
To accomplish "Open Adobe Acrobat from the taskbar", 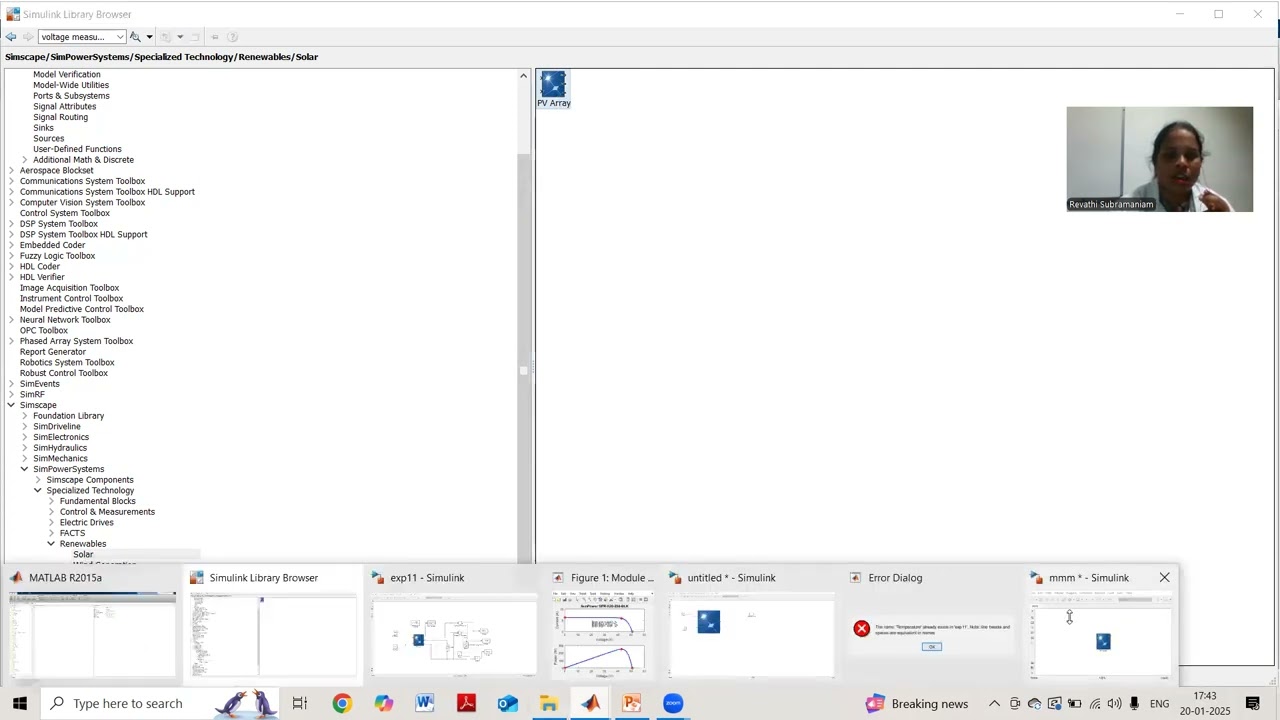I will pos(466,703).
